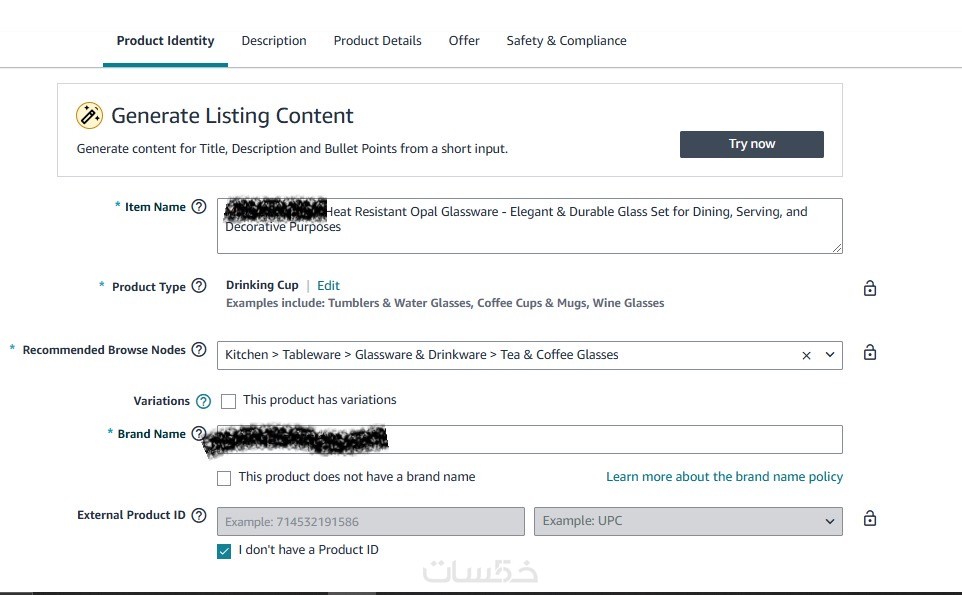Enable the 'This product has variations' checkbox
Viewport: 962px width, 595px height.
point(229,401)
